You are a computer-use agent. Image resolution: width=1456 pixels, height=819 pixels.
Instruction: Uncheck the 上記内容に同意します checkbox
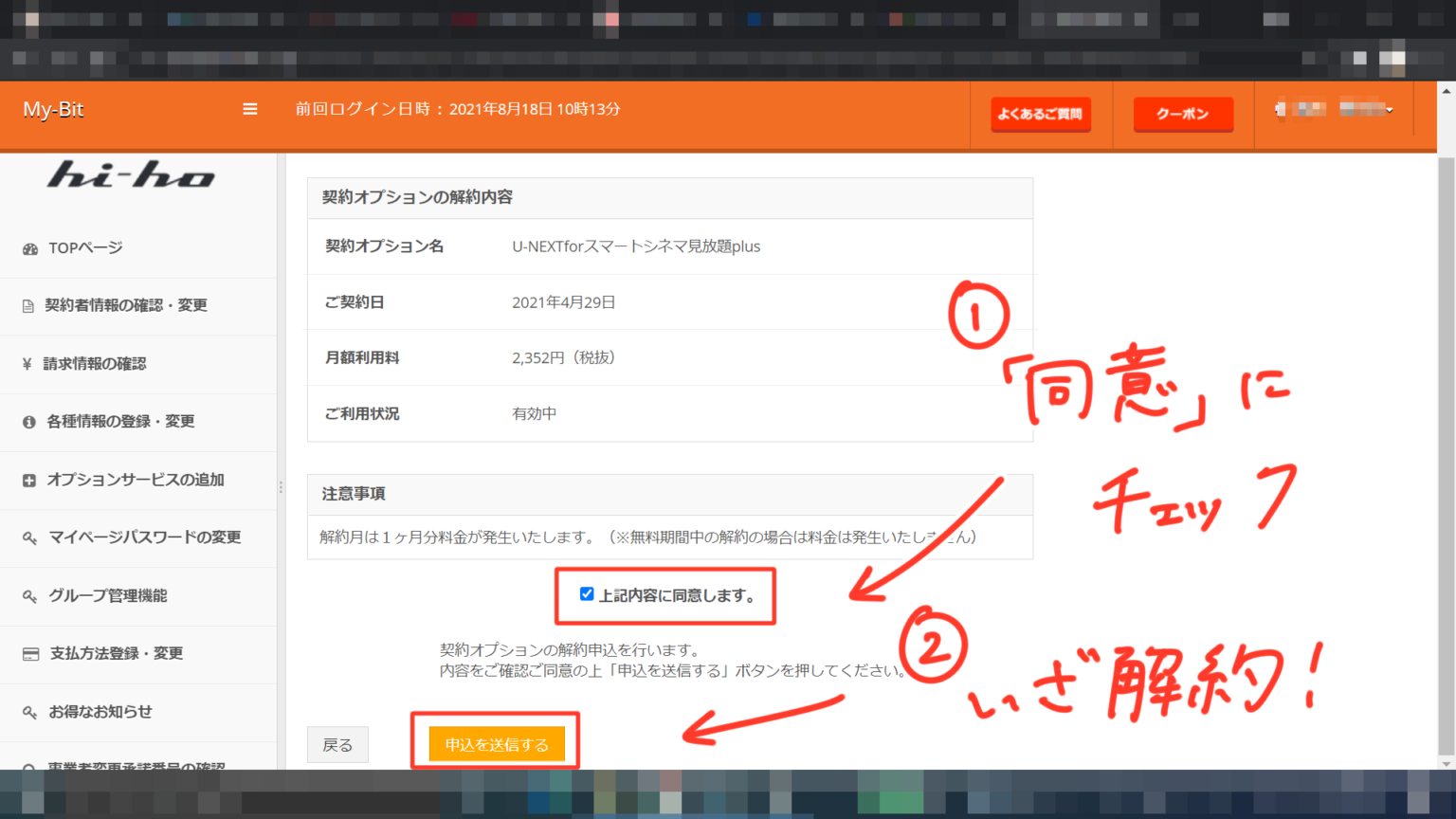pos(586,594)
